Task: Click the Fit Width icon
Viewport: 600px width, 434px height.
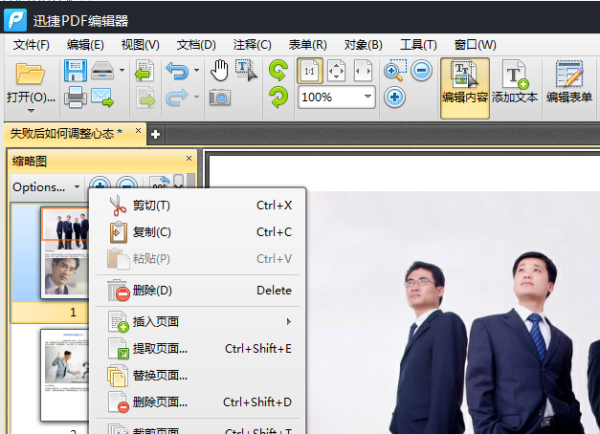Action: pos(363,71)
